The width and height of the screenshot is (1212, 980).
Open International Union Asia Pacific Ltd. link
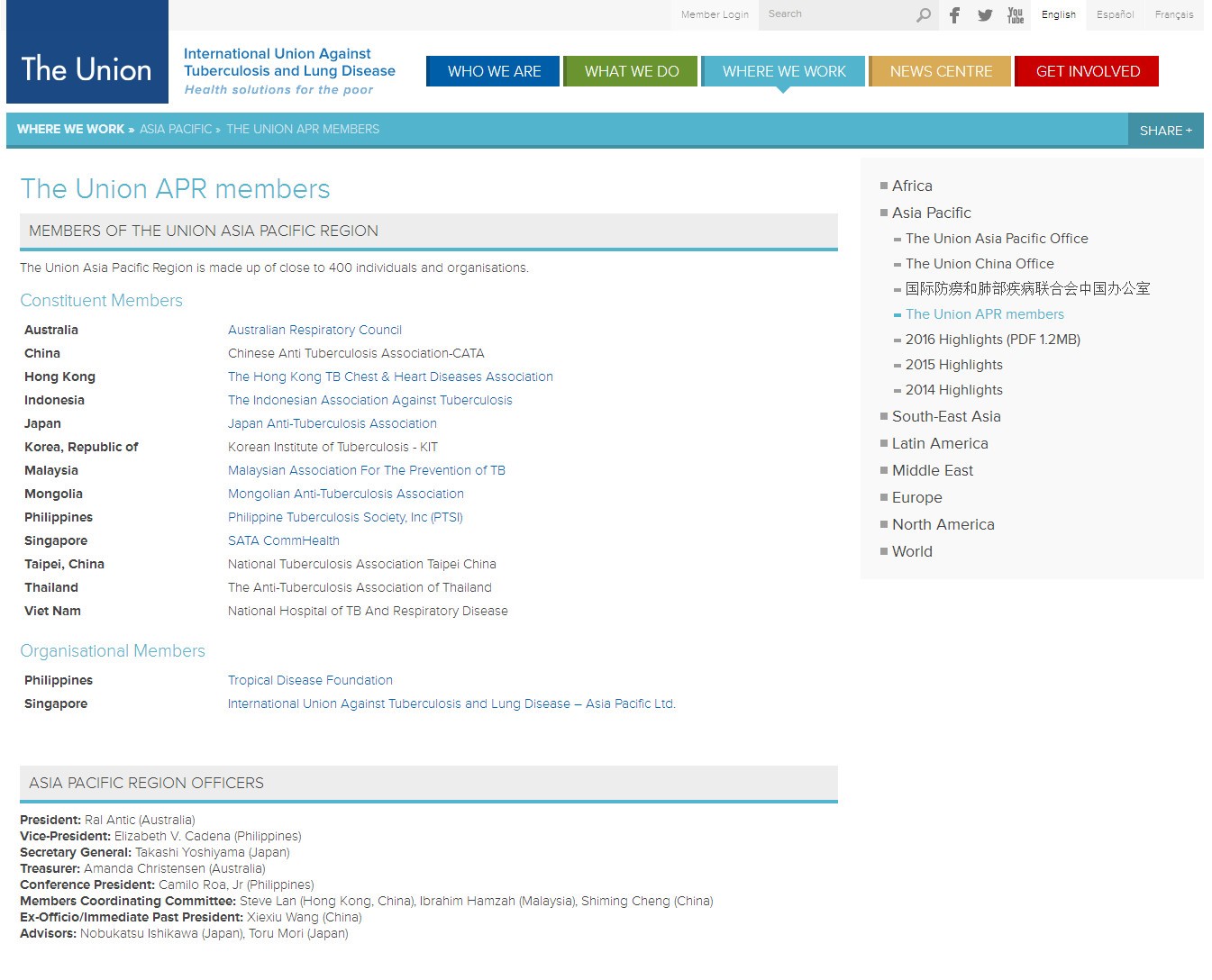point(451,703)
